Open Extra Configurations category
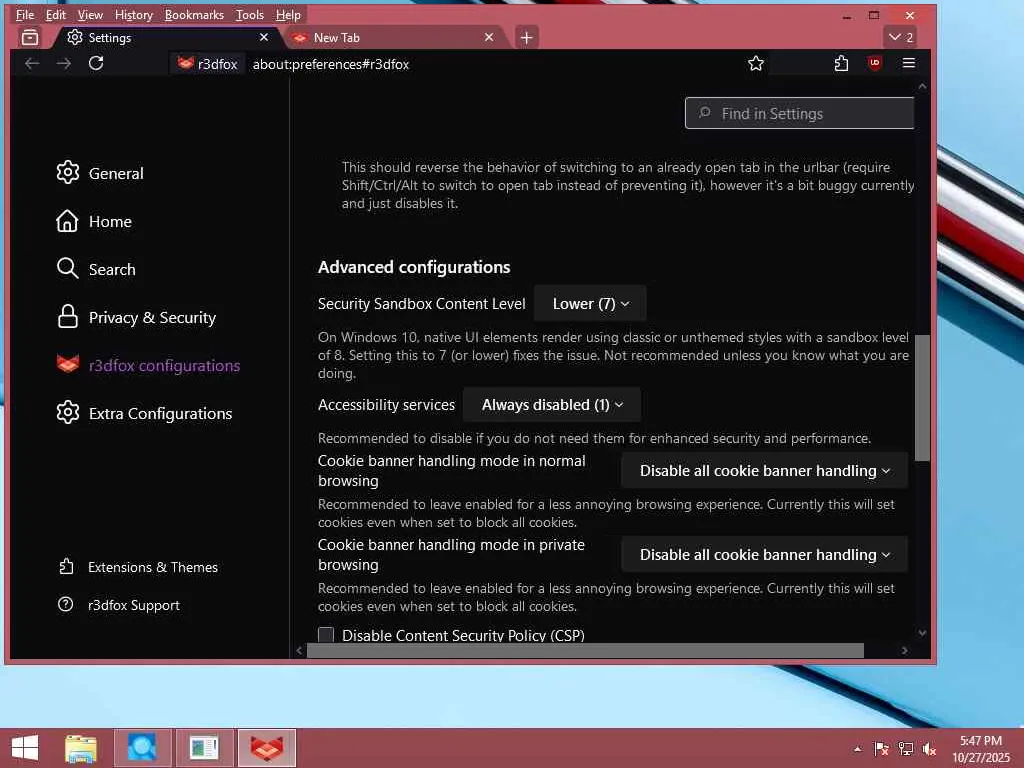1024x768 pixels. tap(144, 413)
